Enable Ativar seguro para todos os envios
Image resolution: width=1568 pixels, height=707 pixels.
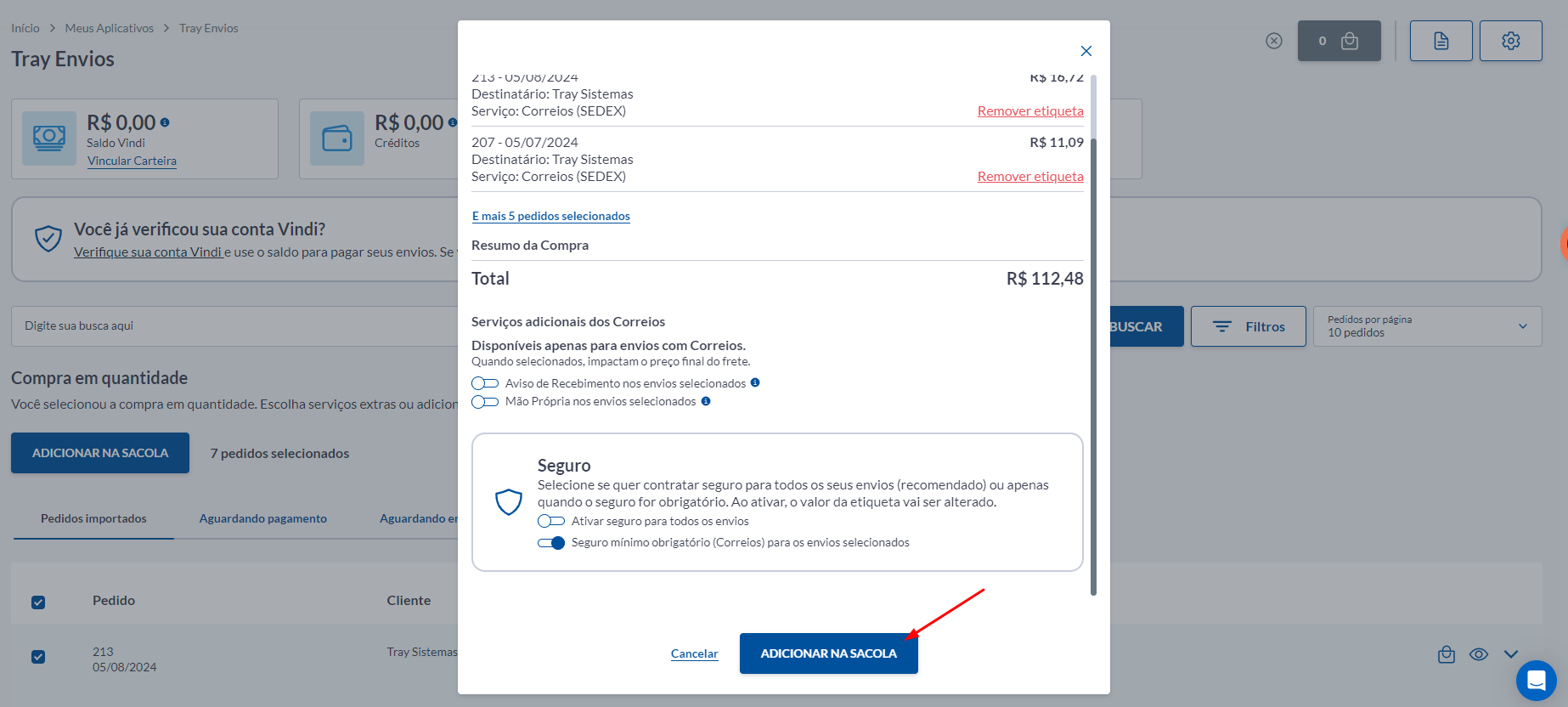(x=551, y=521)
